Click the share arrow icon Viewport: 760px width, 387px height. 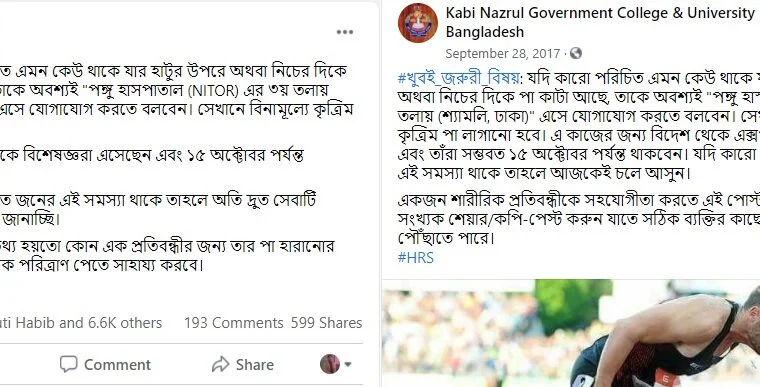(x=220, y=364)
